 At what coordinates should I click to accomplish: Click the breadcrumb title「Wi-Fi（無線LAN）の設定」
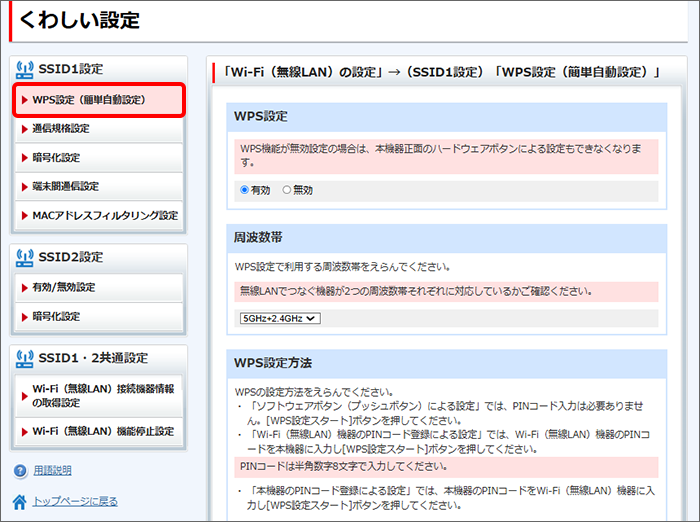[301, 72]
